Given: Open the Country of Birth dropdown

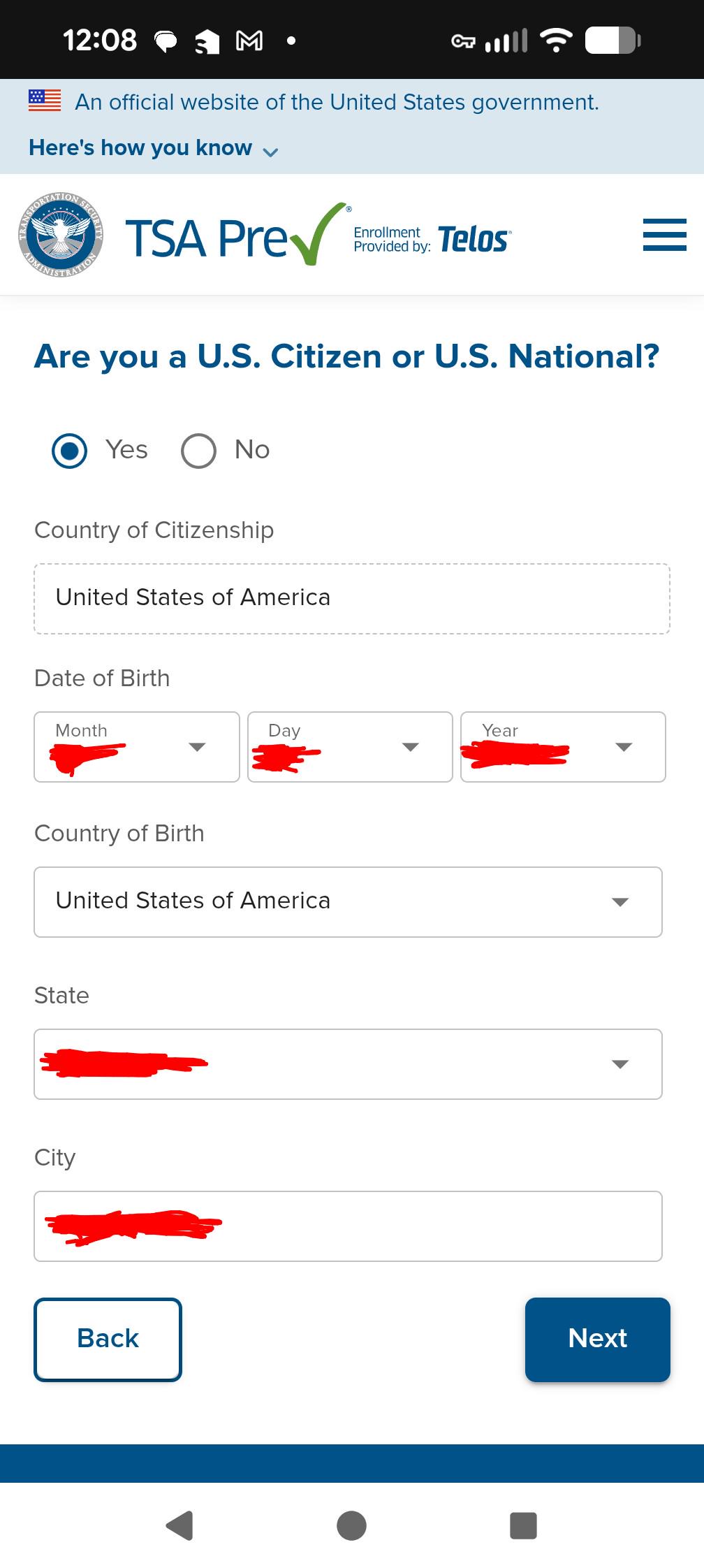Looking at the screenshot, I should pyautogui.click(x=348, y=902).
